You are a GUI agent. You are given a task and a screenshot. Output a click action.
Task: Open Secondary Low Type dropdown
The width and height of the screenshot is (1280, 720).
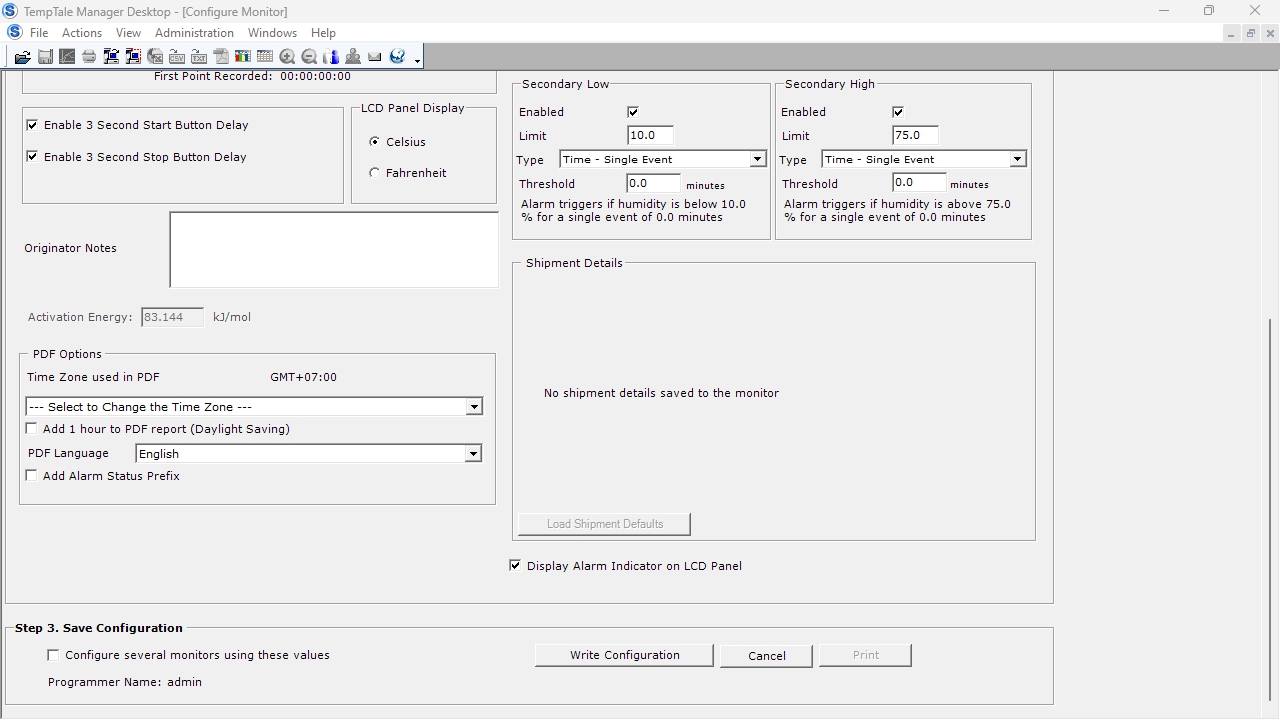[757, 159]
